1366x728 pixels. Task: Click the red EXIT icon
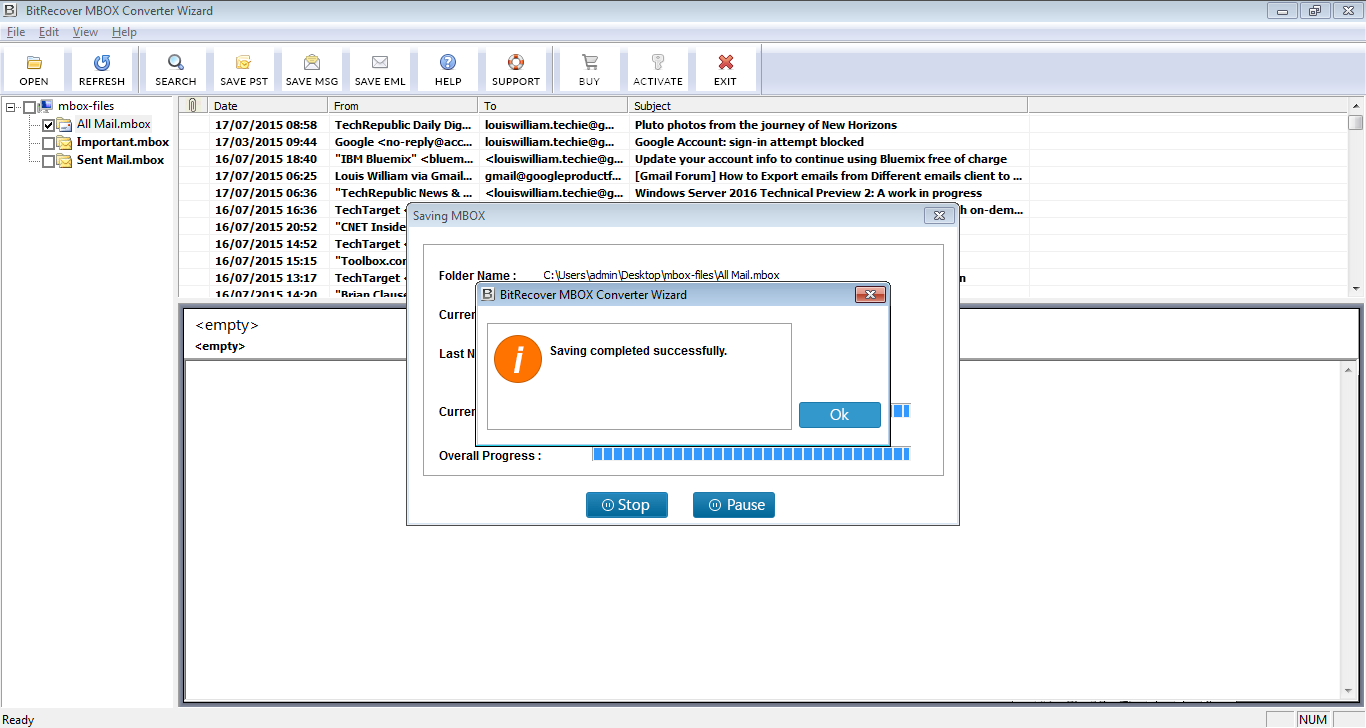click(x=726, y=70)
